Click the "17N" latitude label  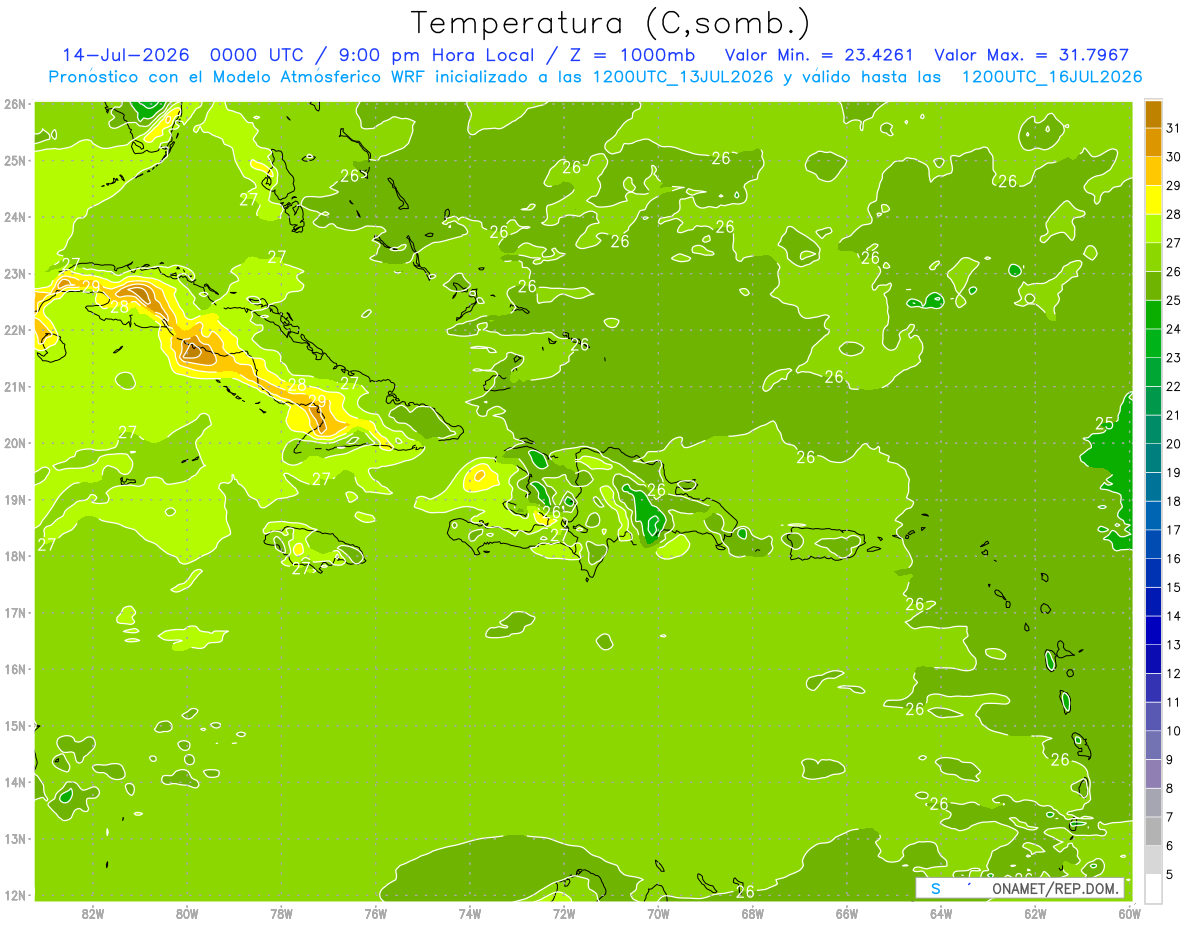(15, 613)
